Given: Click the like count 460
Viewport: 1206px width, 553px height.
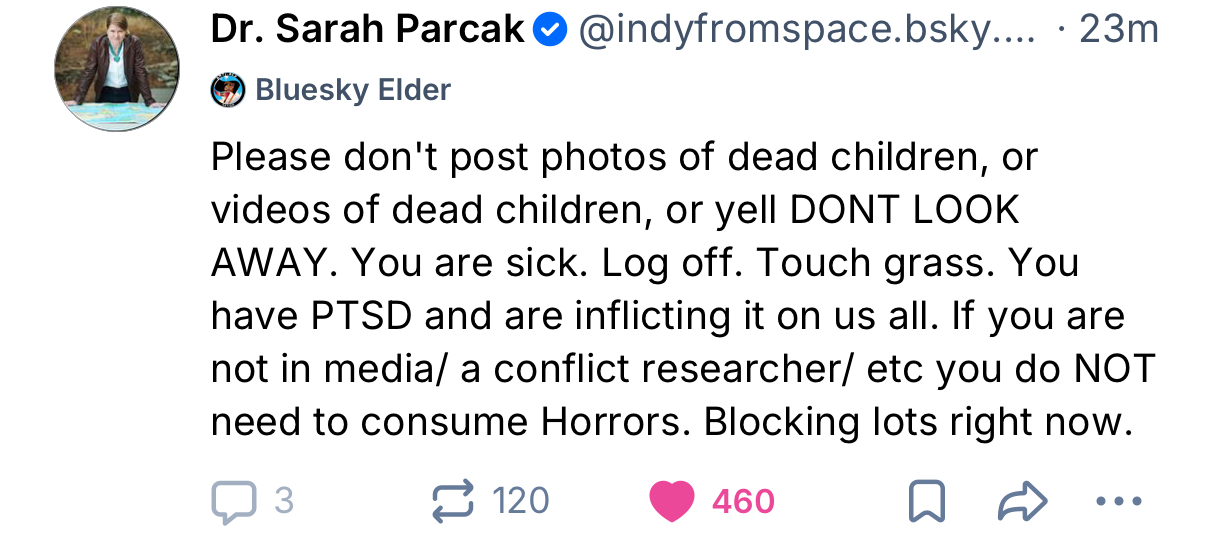Looking at the screenshot, I should tap(743, 501).
